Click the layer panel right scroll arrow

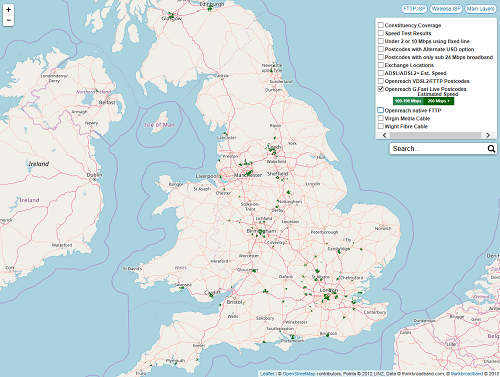click(x=488, y=135)
